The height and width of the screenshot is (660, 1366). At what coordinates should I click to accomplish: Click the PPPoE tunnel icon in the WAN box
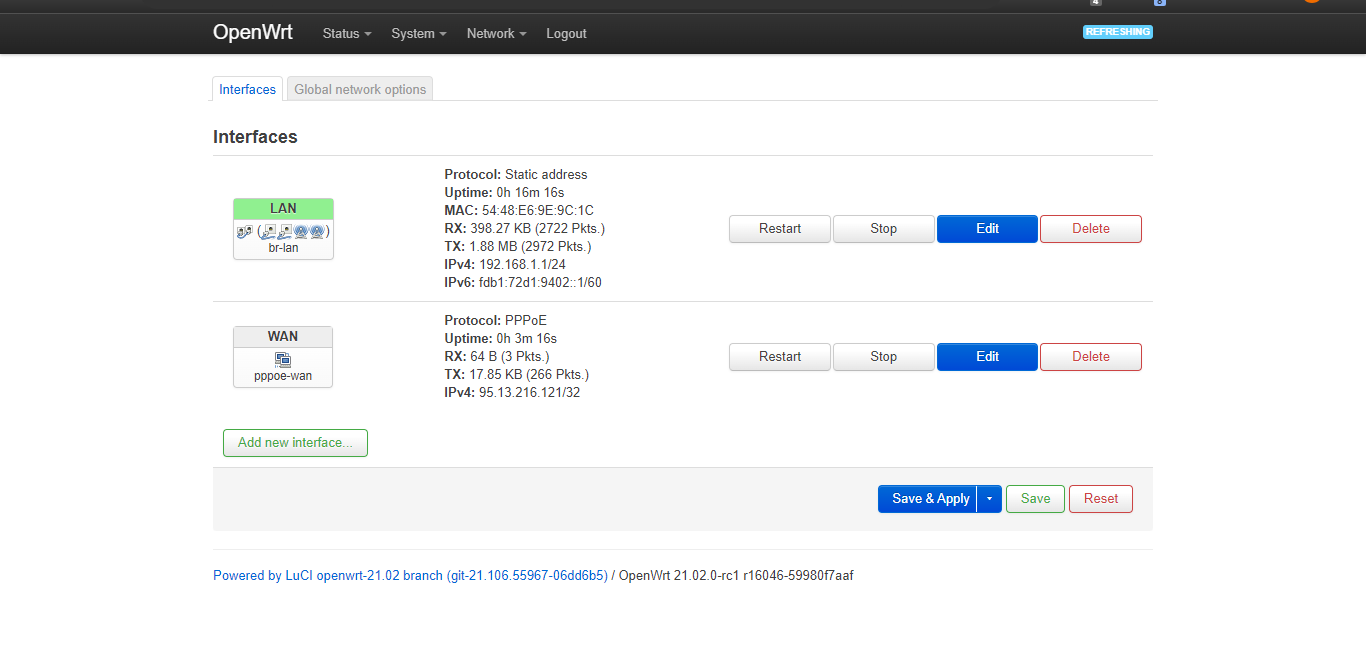[283, 359]
